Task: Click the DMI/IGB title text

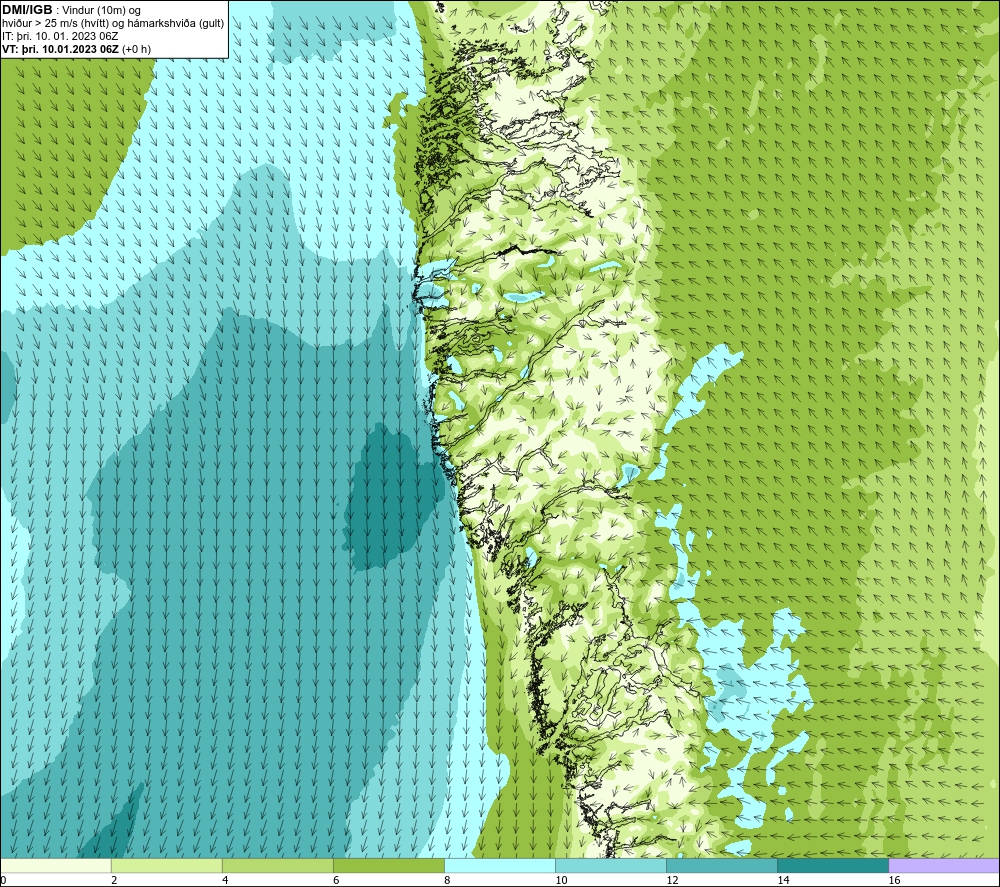Action: (x=27, y=10)
